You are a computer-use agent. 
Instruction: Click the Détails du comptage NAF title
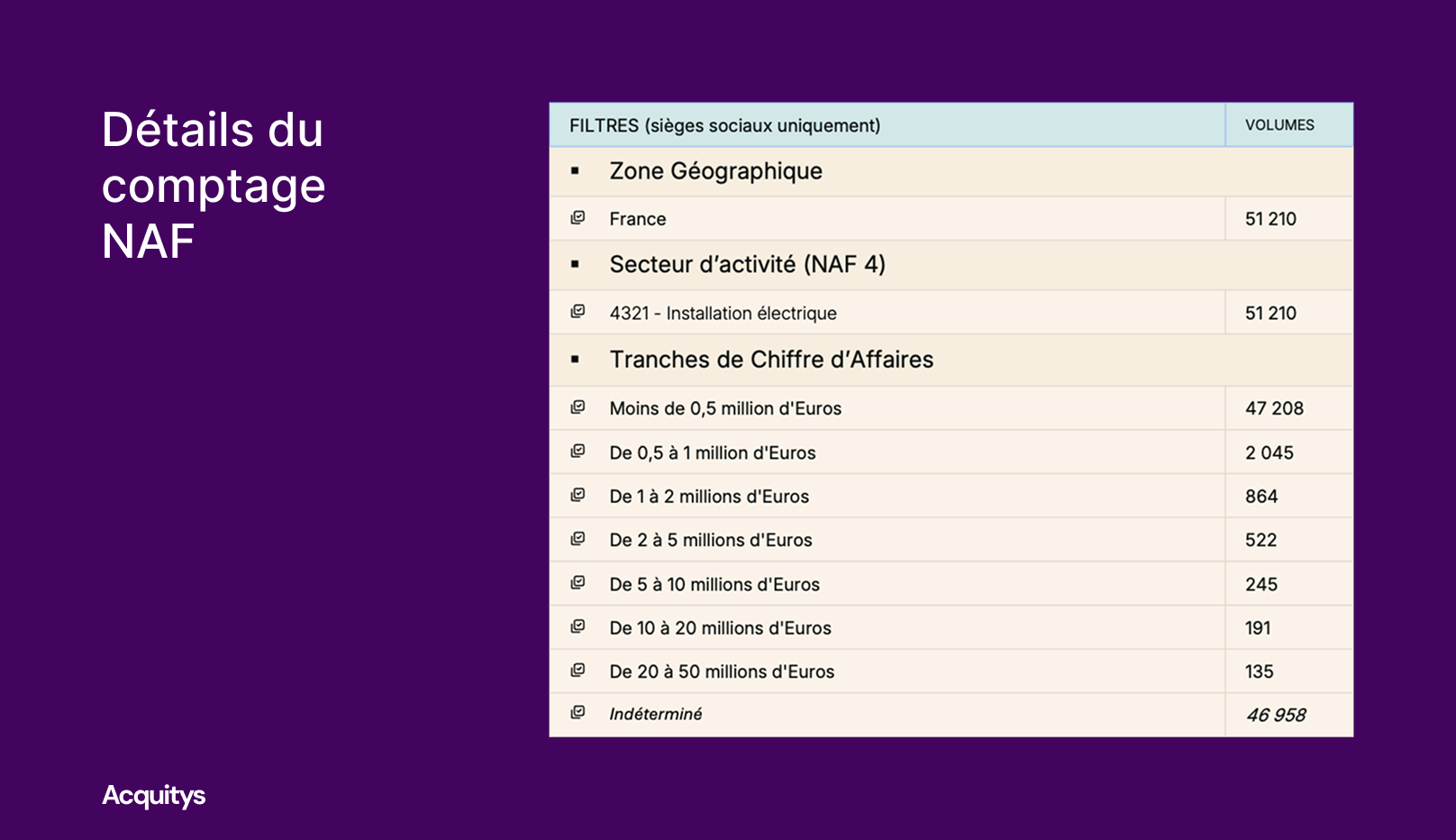[214, 185]
